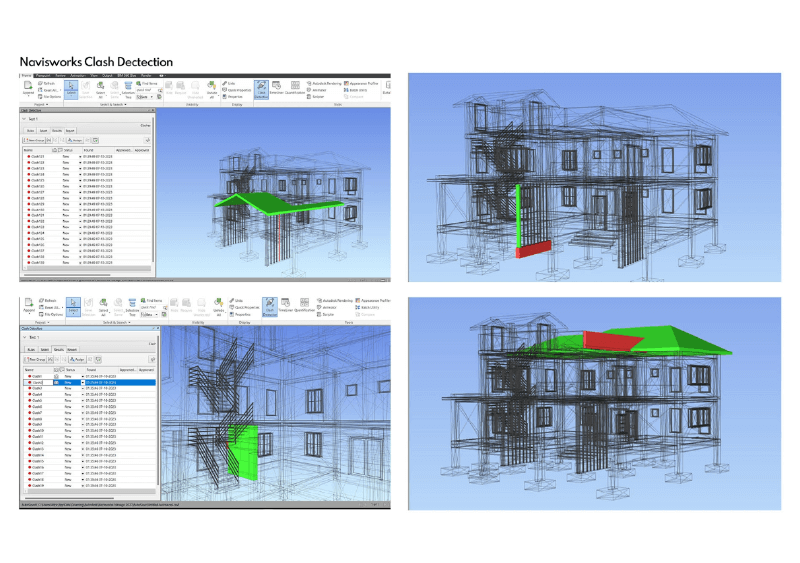Click New Group button in lower Clash Detective
This screenshot has height=563, width=800.
tap(35, 359)
